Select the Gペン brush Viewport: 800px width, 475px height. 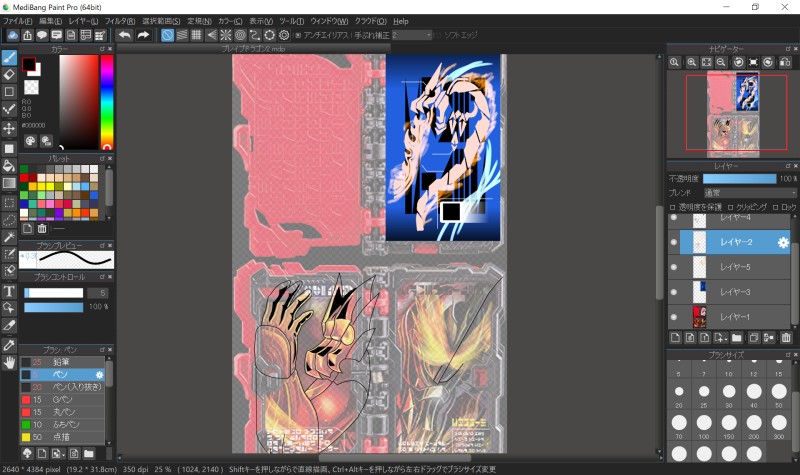coord(62,399)
